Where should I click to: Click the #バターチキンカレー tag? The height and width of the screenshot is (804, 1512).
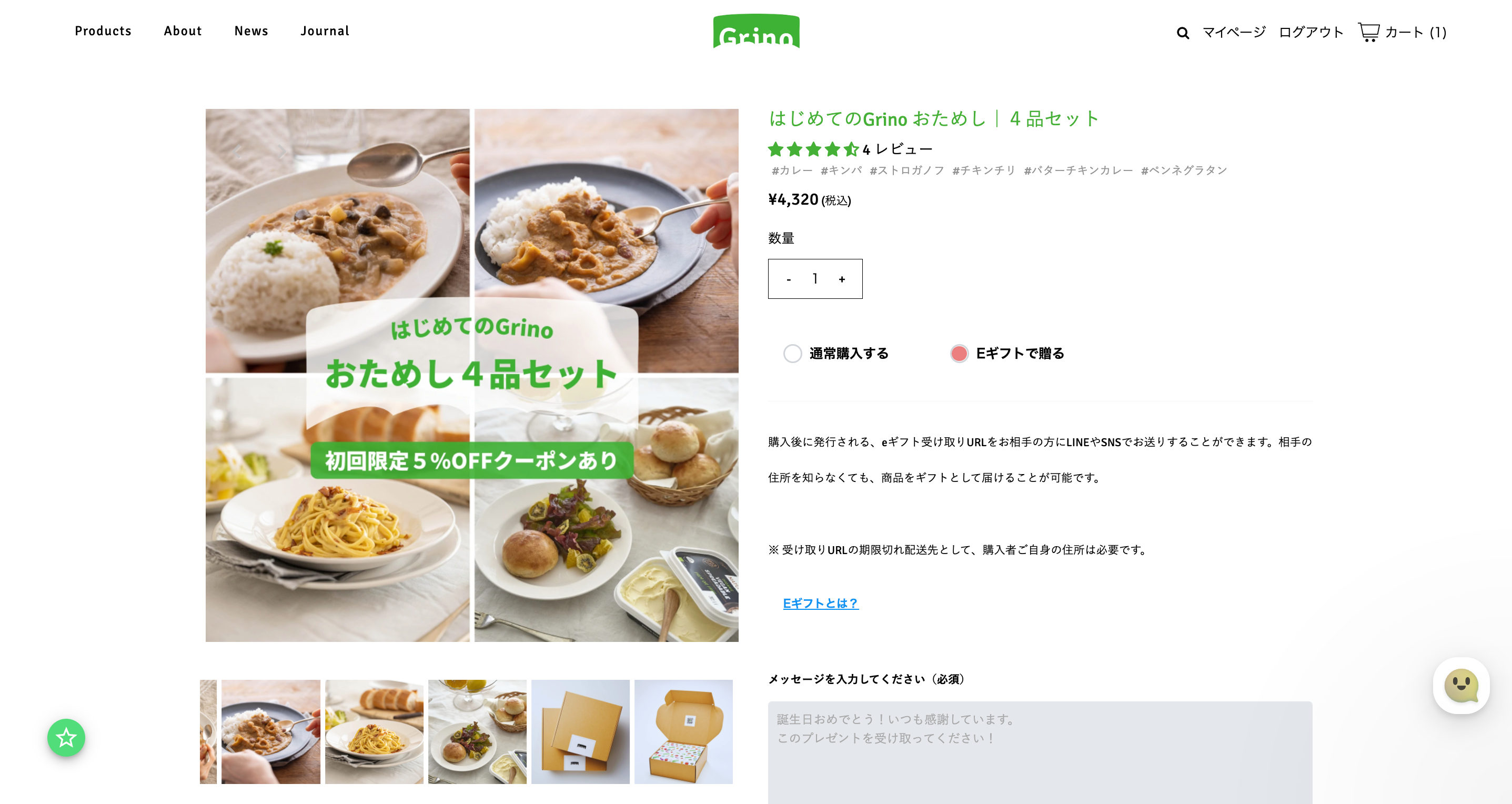pyautogui.click(x=1077, y=170)
